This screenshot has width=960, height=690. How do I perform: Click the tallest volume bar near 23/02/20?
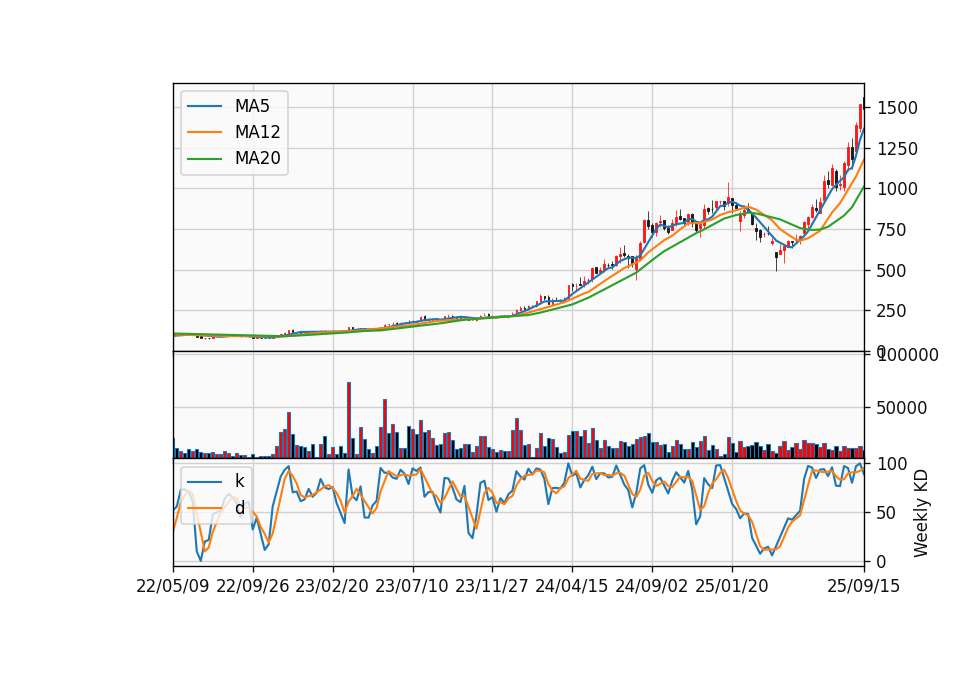349,420
